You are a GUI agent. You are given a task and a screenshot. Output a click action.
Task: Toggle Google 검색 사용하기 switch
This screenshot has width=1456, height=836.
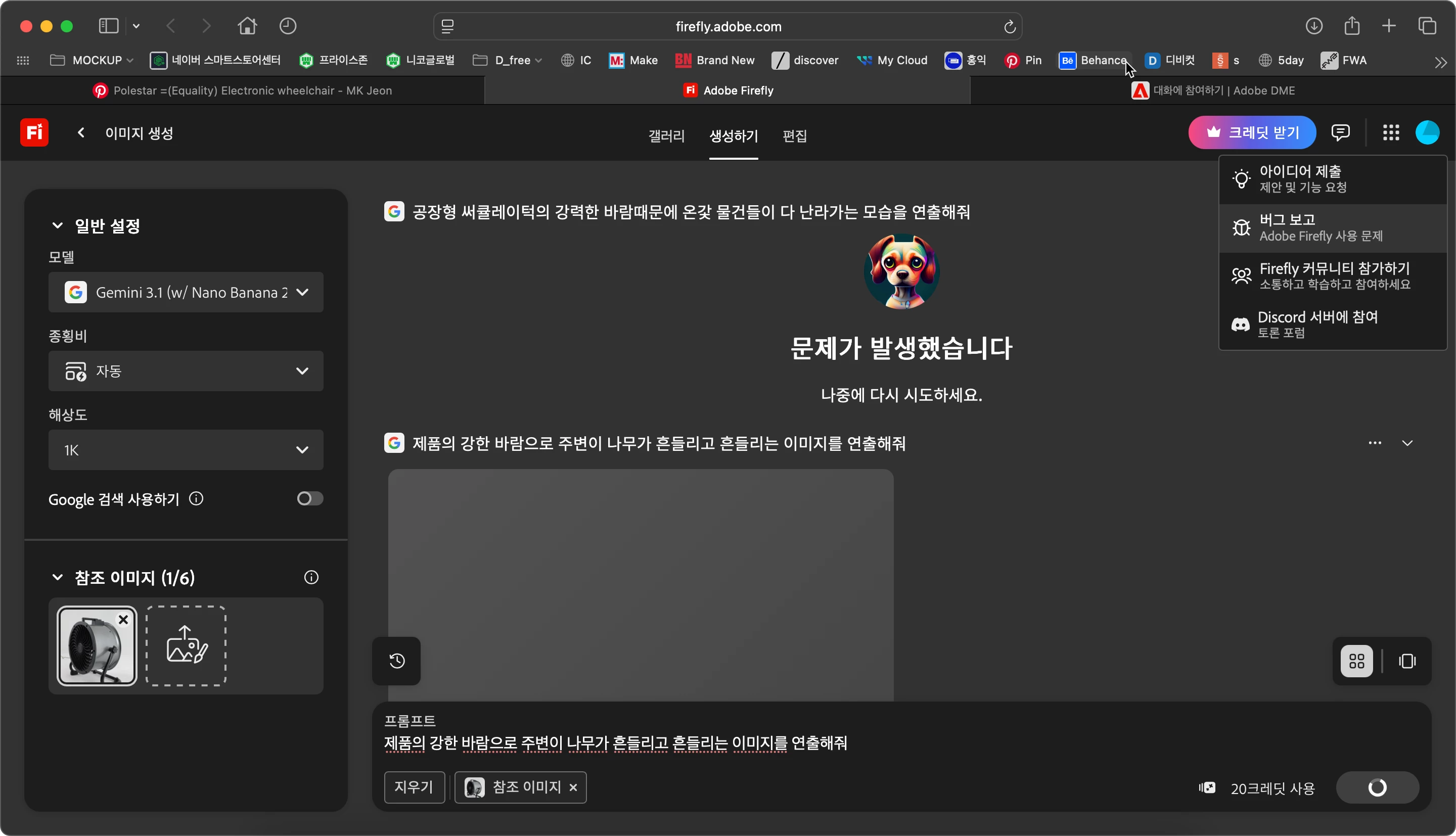tap(309, 498)
